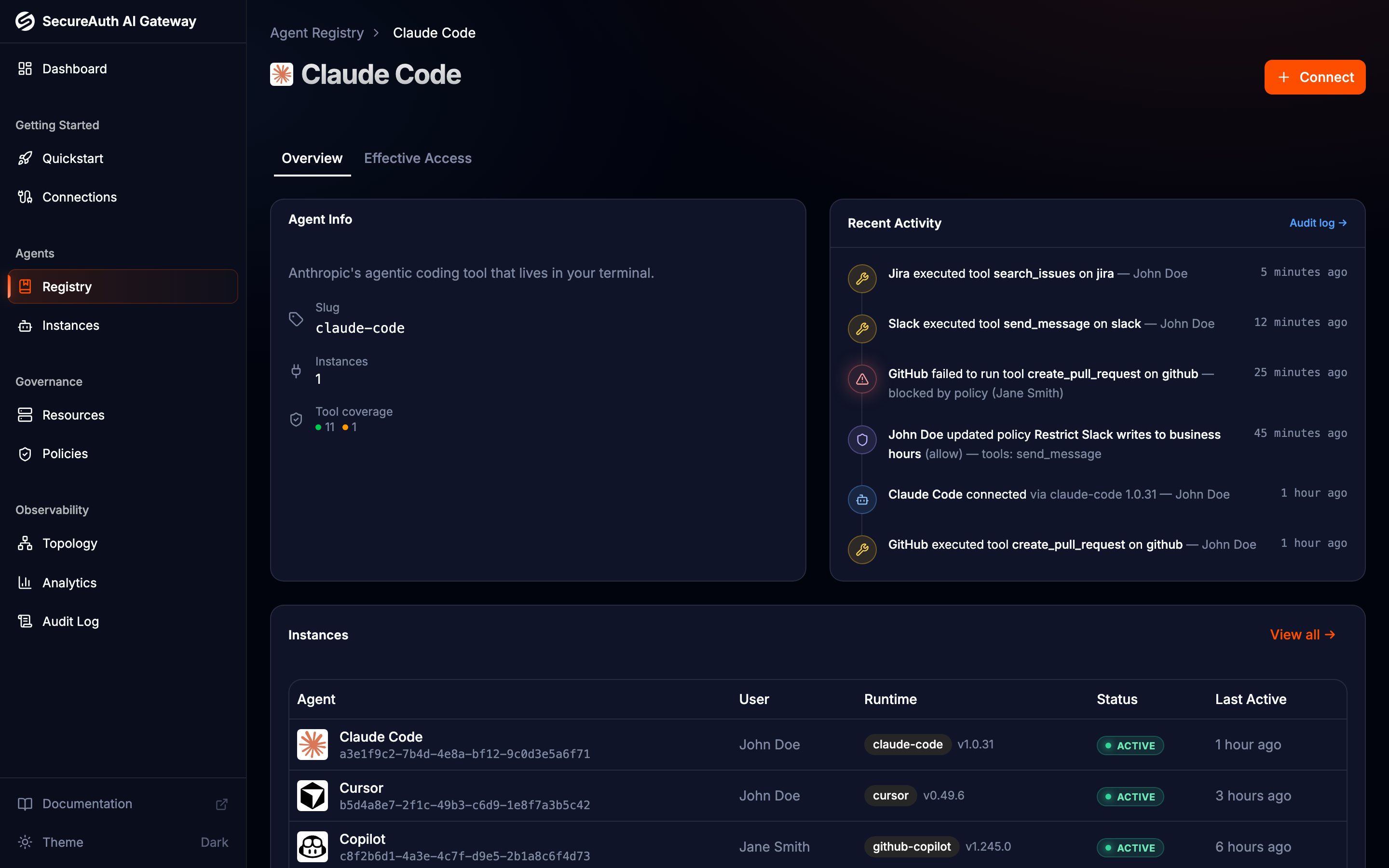Screen dimensions: 1389x868
Task: Click the orange Connect button
Action: point(1314,77)
